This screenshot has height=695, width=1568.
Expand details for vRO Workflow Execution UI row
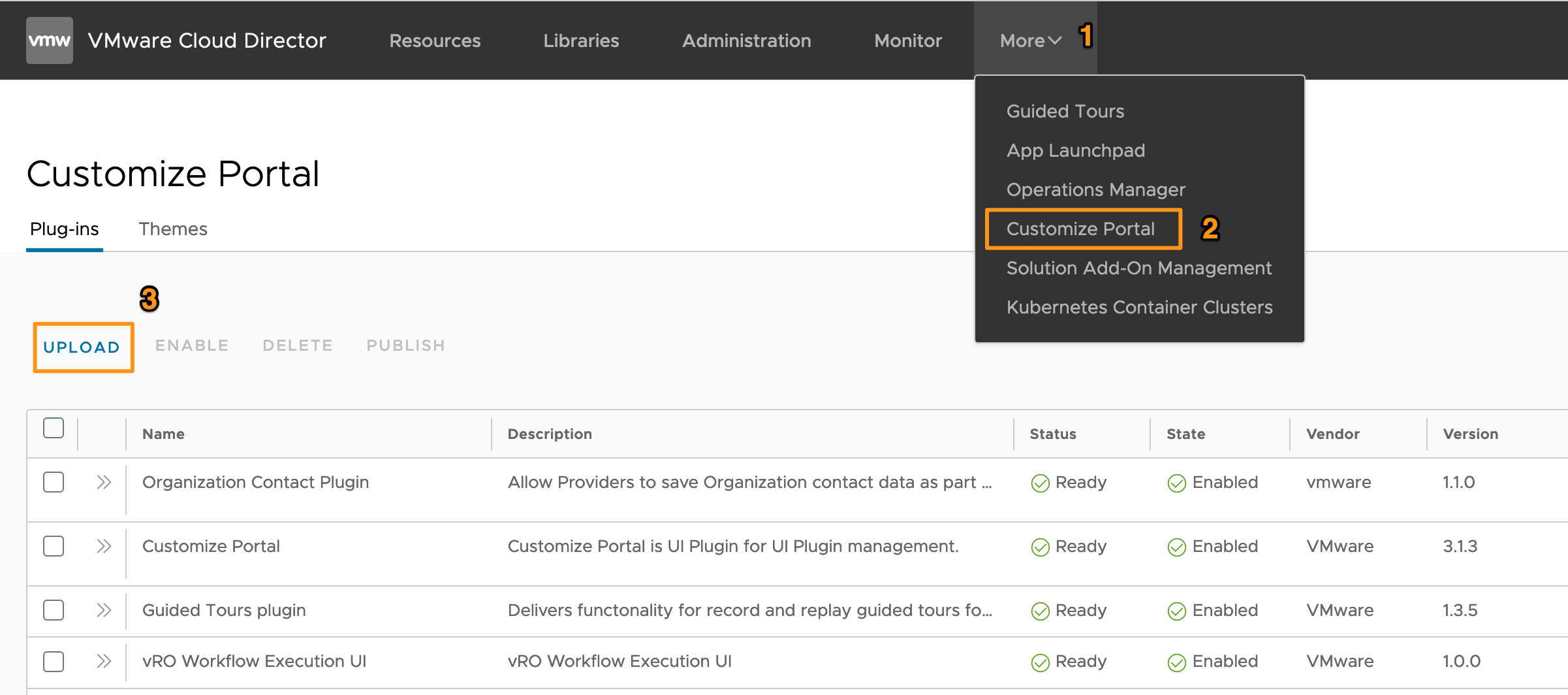tap(104, 661)
